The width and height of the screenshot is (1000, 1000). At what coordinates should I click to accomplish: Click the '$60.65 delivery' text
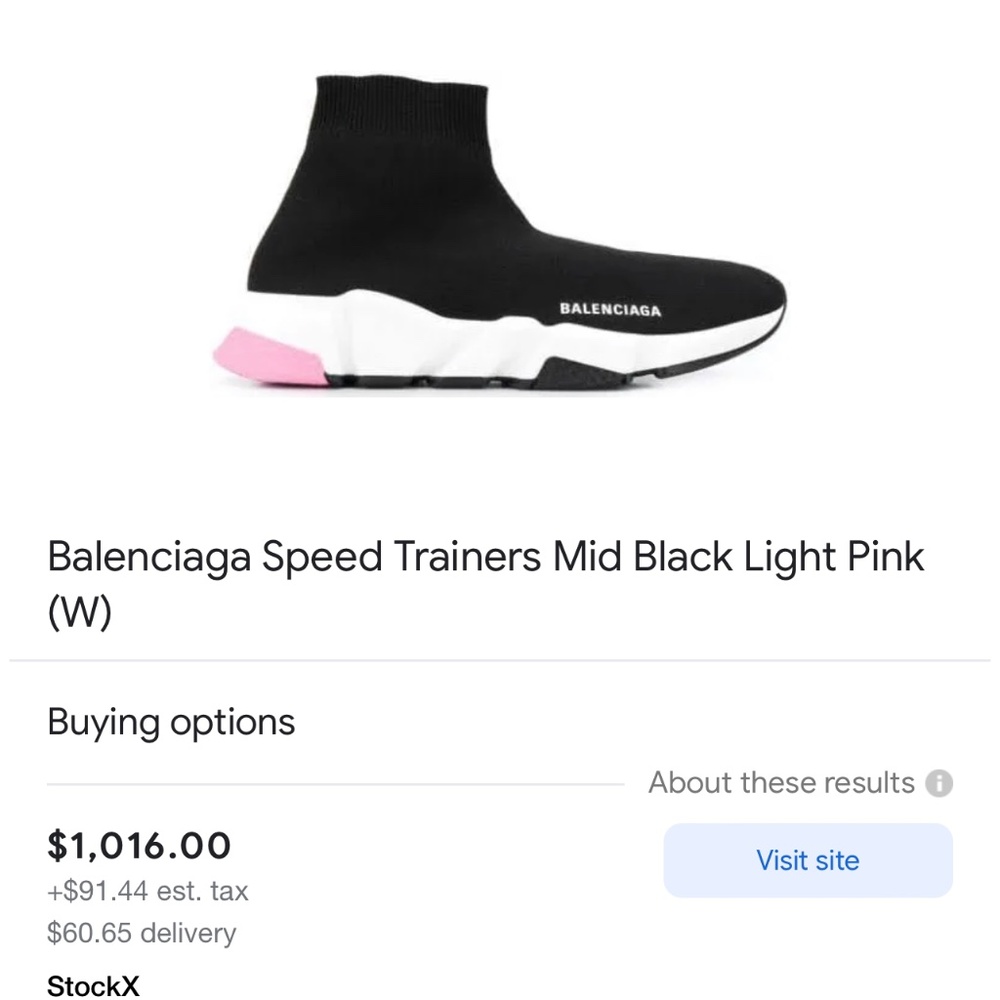140,933
